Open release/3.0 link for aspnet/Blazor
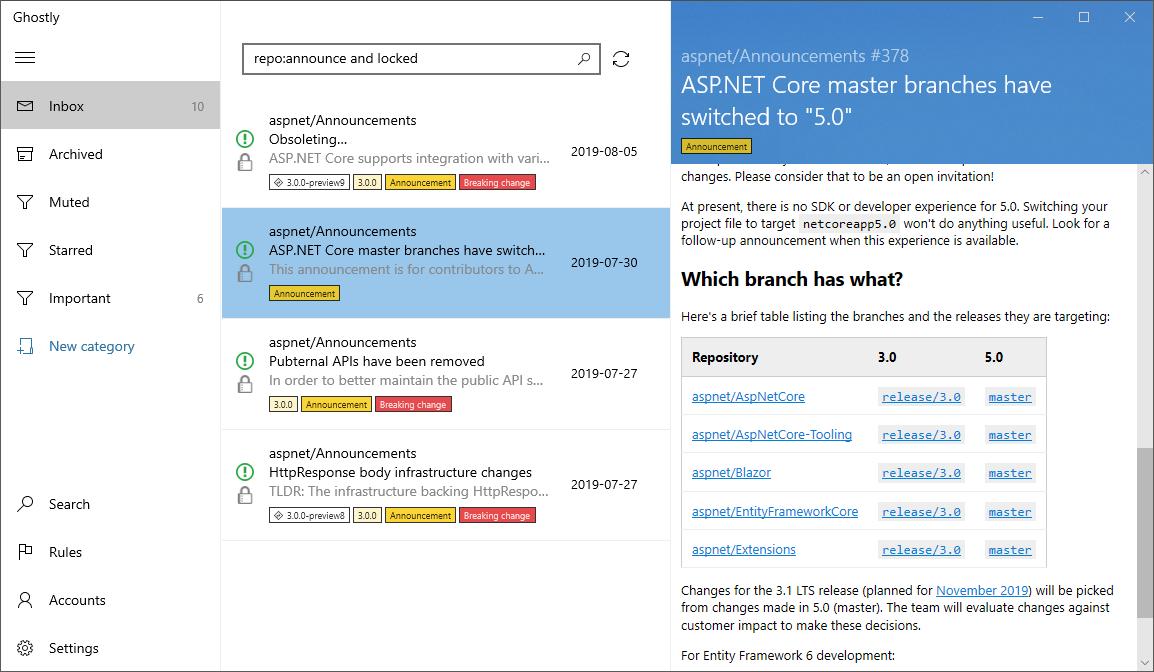 (921, 473)
